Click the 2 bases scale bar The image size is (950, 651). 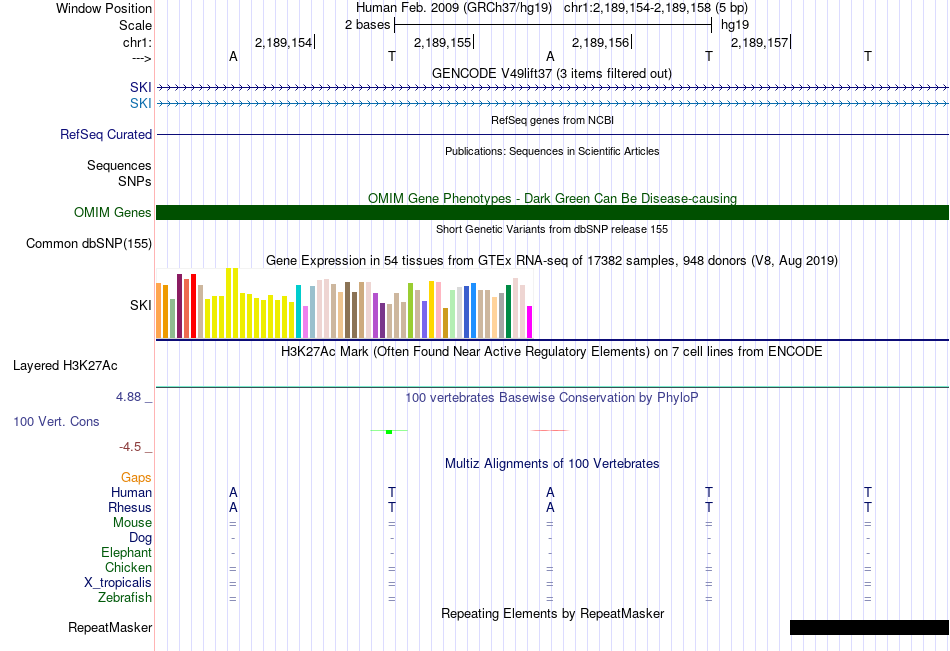tap(553, 25)
